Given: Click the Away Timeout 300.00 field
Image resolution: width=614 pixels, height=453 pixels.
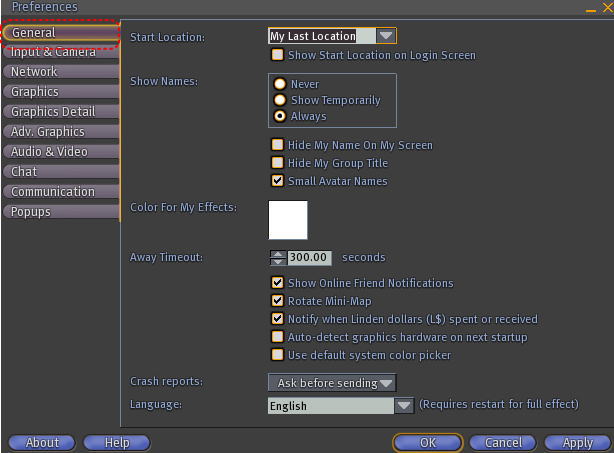Looking at the screenshot, I should coord(309,258).
